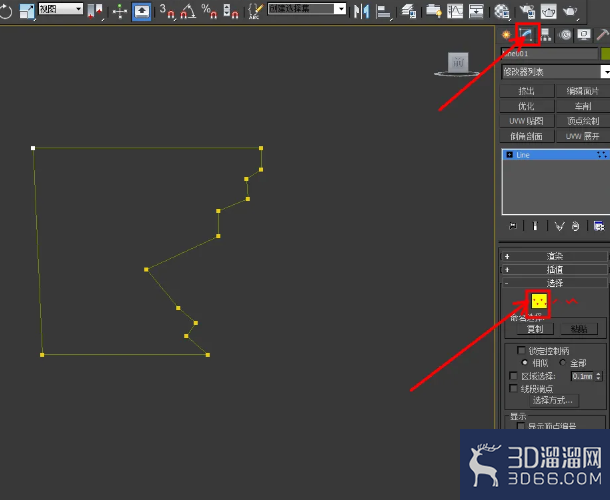The image size is (610, 500).
Task: Click the 复制 button under named selection
Action: tap(535, 329)
